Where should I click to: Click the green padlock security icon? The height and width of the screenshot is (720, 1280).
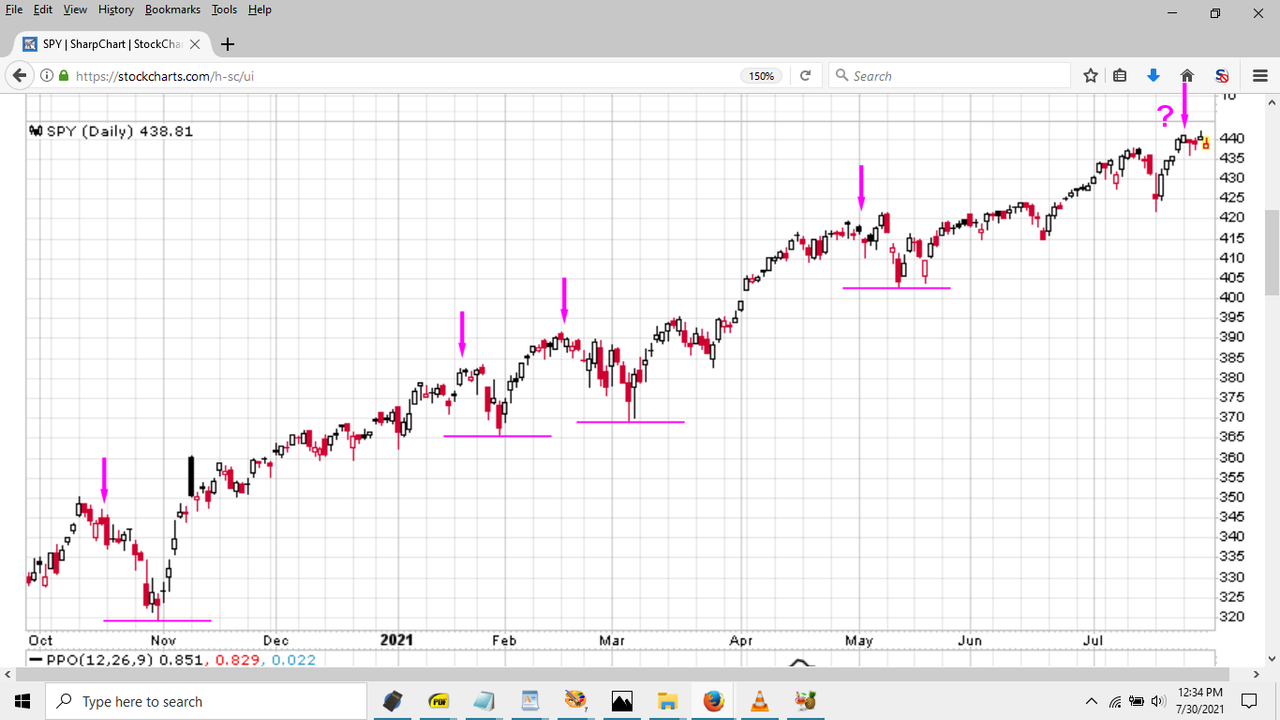pyautogui.click(x=64, y=76)
